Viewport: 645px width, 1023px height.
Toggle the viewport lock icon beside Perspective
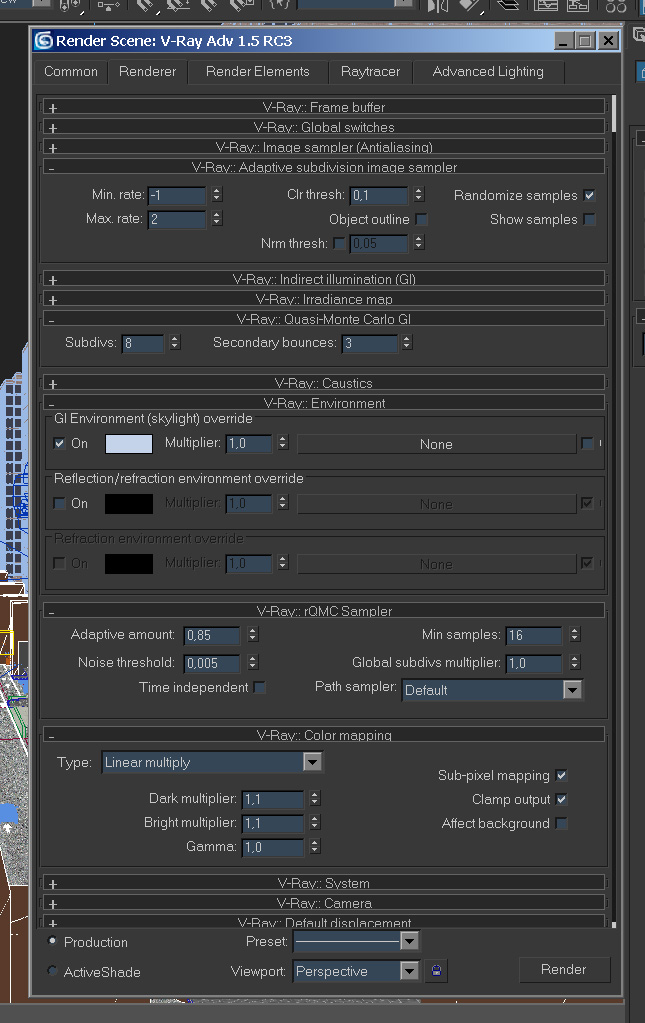coord(436,970)
